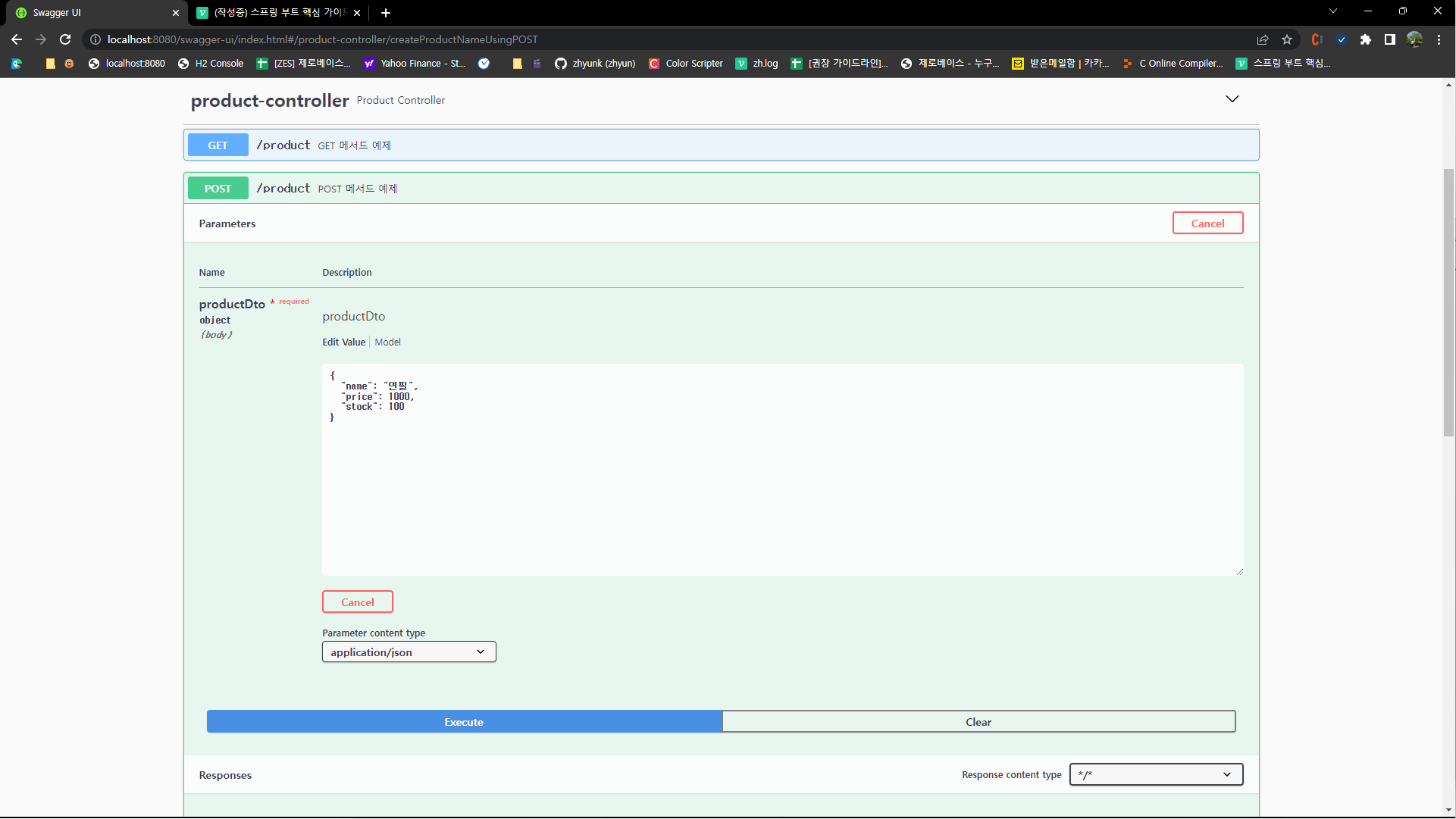Click the Cancel button beside Parameters
Image resolution: width=1456 pixels, height=819 pixels.
click(x=1207, y=224)
